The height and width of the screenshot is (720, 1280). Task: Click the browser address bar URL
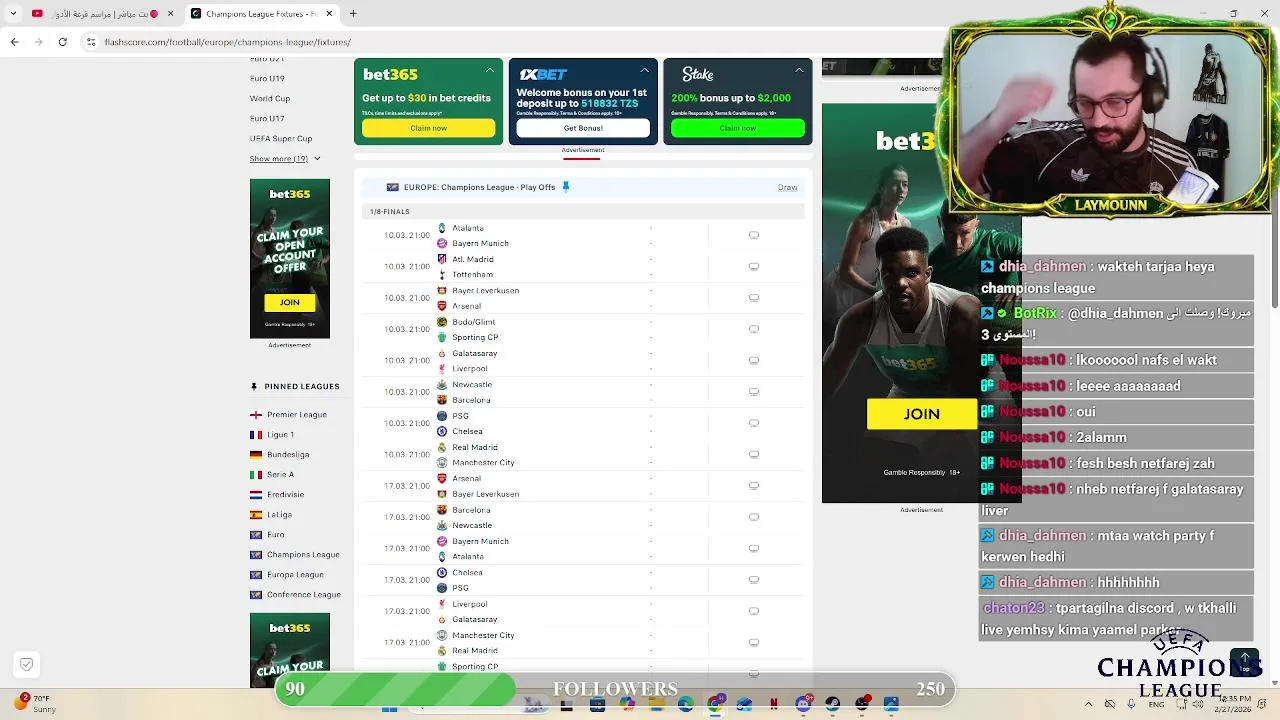228,42
